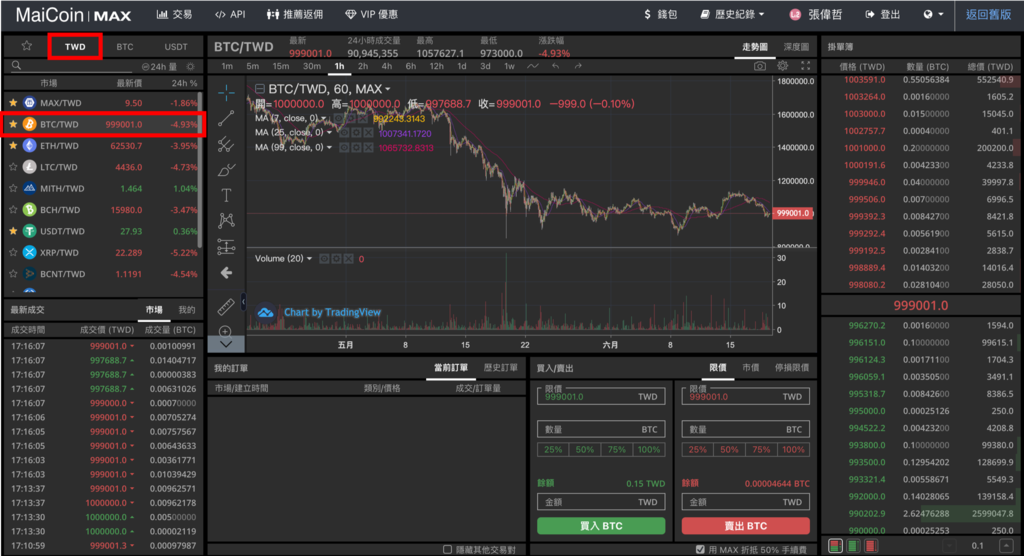1024x556 pixels.
Task: Open the favorites star tab
Action: [x=27, y=46]
